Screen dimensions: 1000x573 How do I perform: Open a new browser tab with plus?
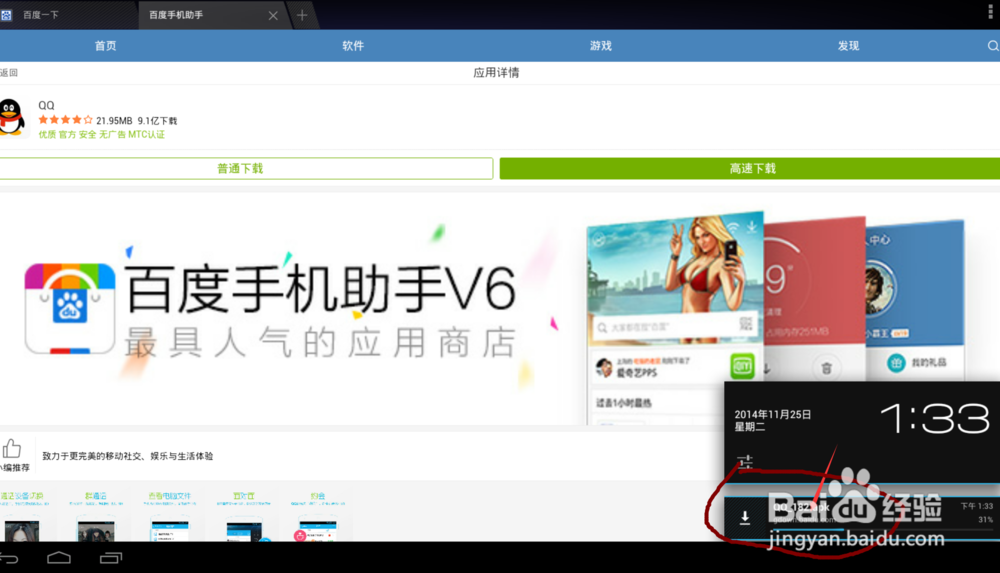(x=302, y=15)
